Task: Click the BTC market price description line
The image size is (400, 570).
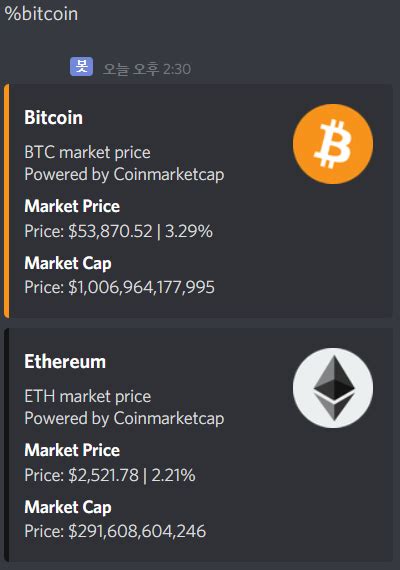Action: [x=87, y=152]
